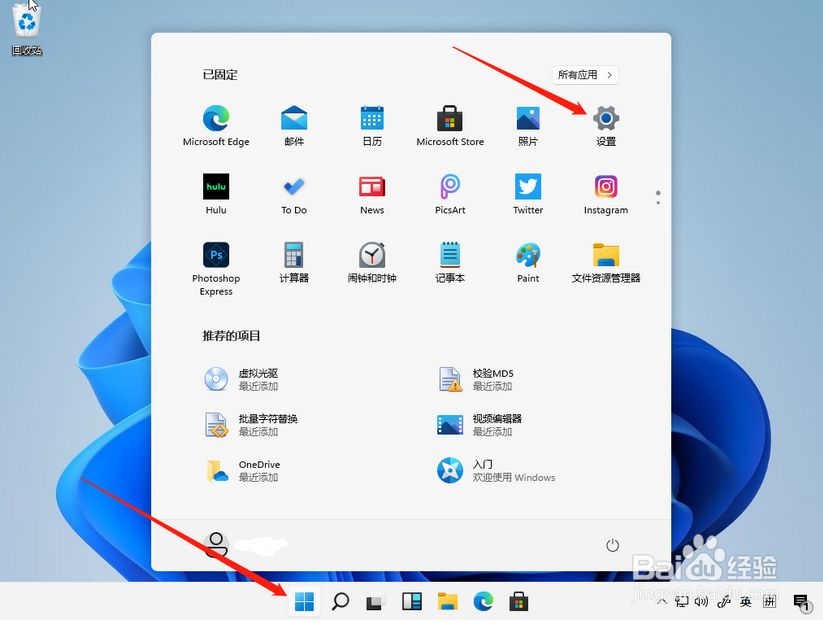
Task: Click the 英 input language indicator
Action: coord(746,602)
